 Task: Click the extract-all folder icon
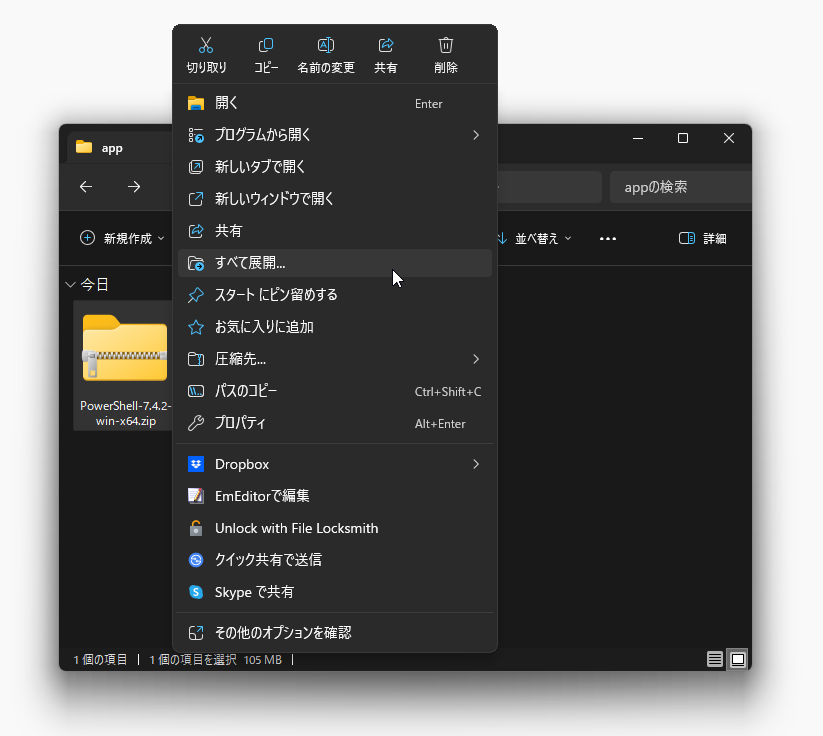coord(196,263)
